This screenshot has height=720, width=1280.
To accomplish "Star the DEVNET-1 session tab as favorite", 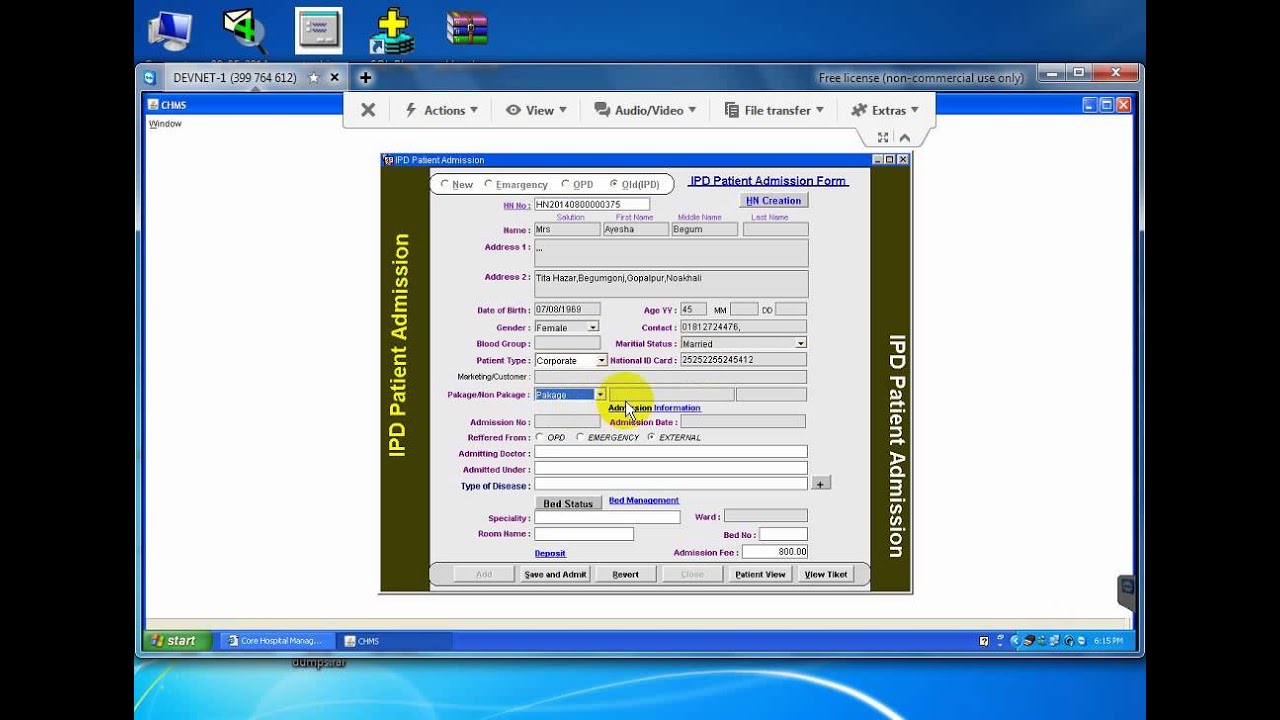I will (314, 78).
